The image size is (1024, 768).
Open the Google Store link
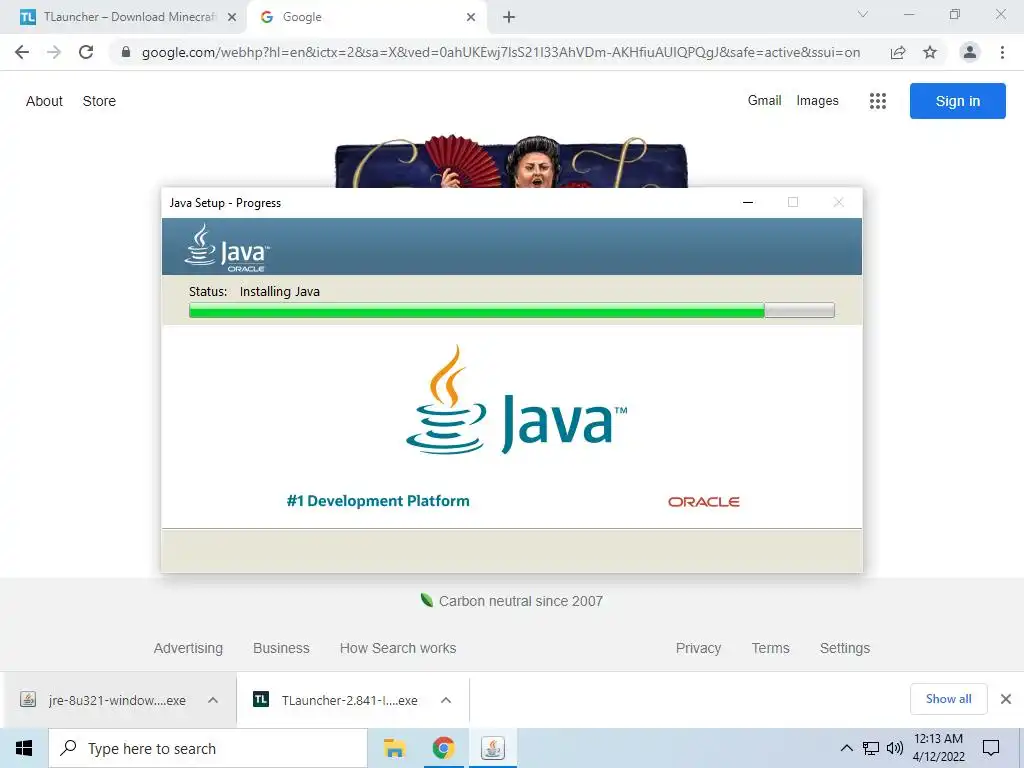(99, 101)
